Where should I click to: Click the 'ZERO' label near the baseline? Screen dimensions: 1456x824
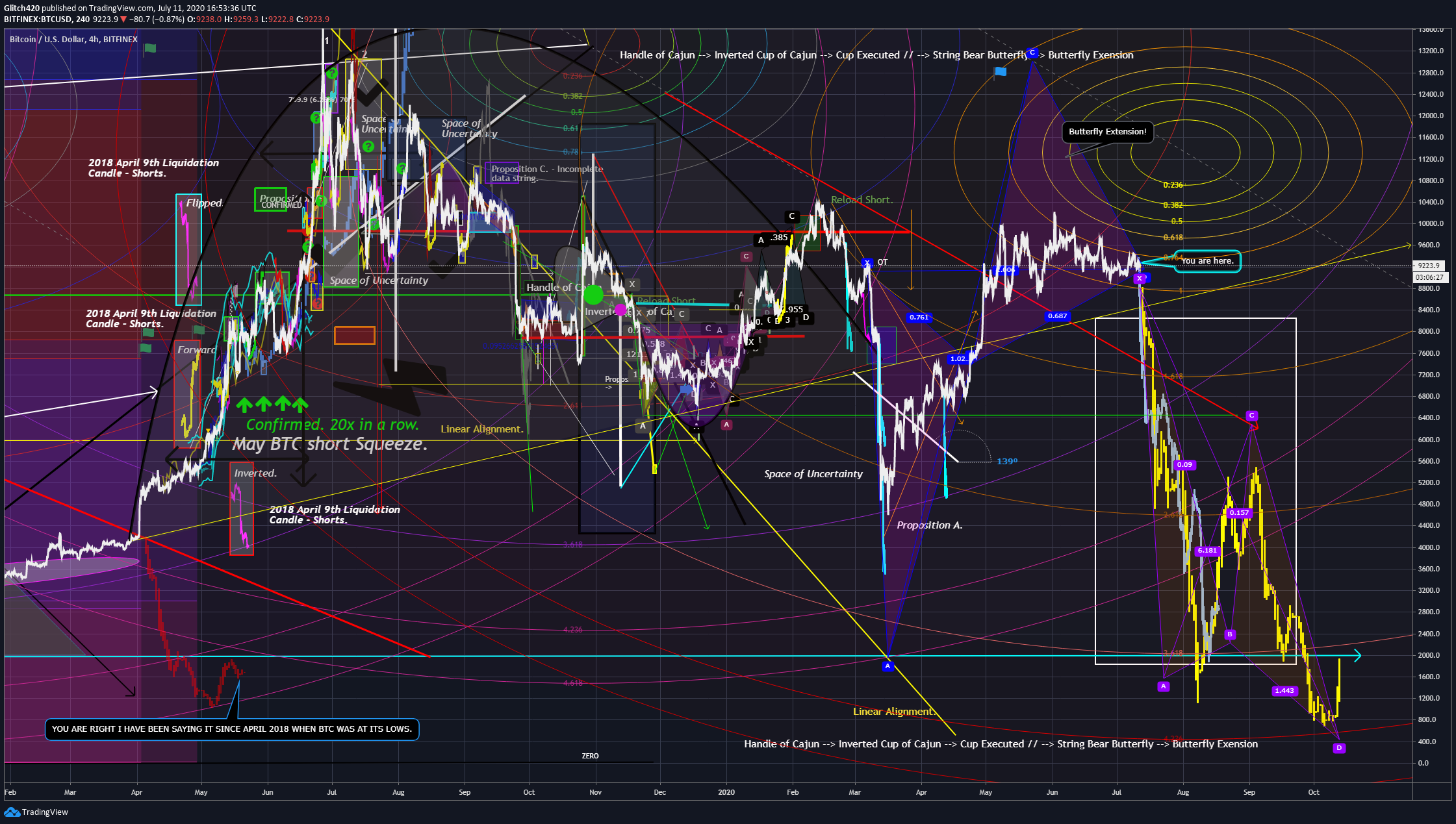point(590,756)
